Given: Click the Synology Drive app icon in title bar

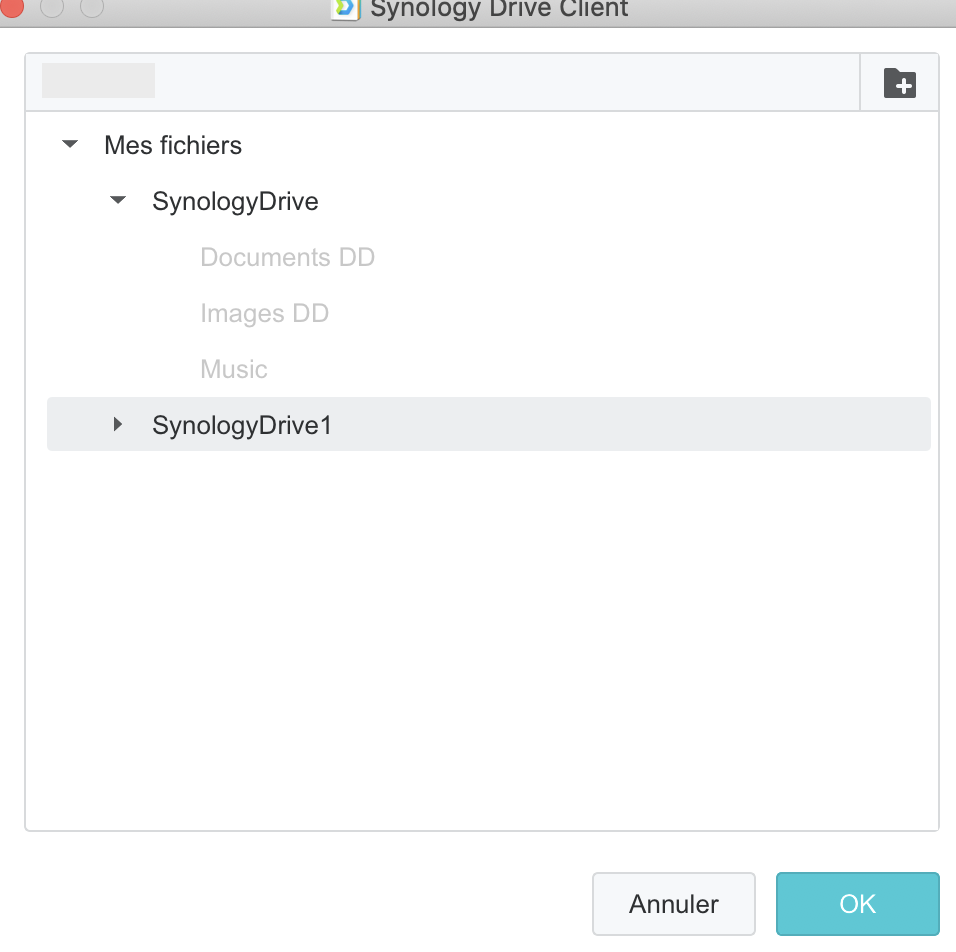Looking at the screenshot, I should click(x=346, y=8).
